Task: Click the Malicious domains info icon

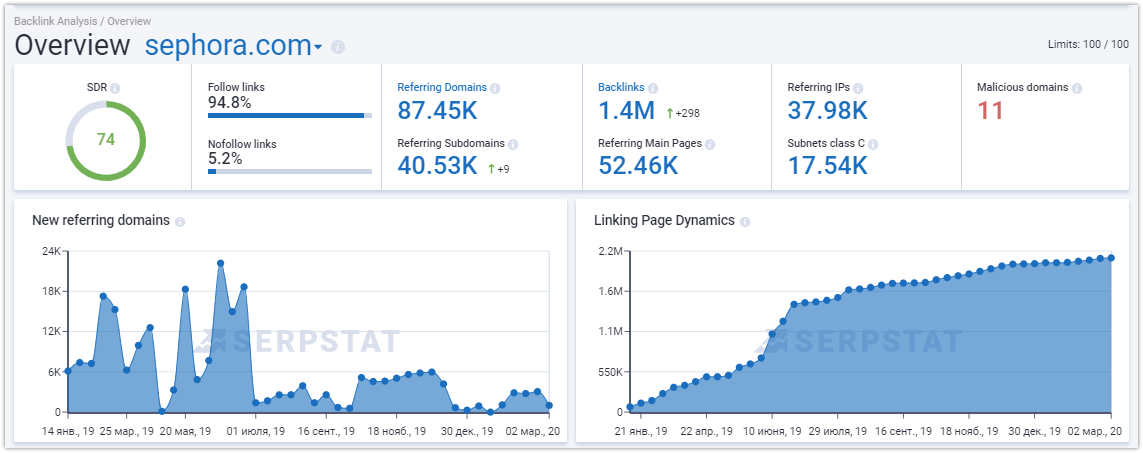Action: pos(1077,88)
